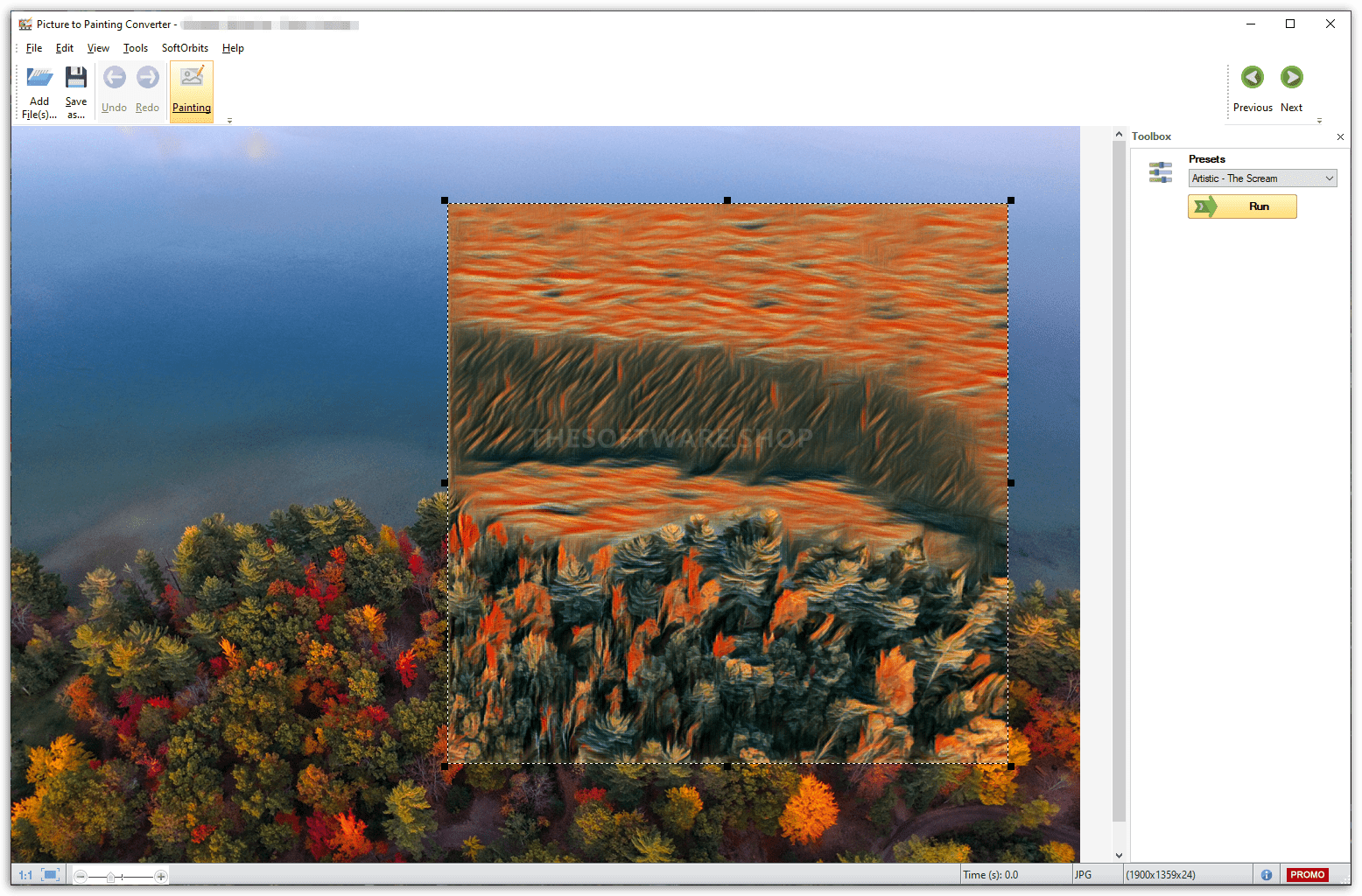This screenshot has height=896, width=1362.
Task: Expand main toolbar overflow options arrow
Action: [x=230, y=121]
